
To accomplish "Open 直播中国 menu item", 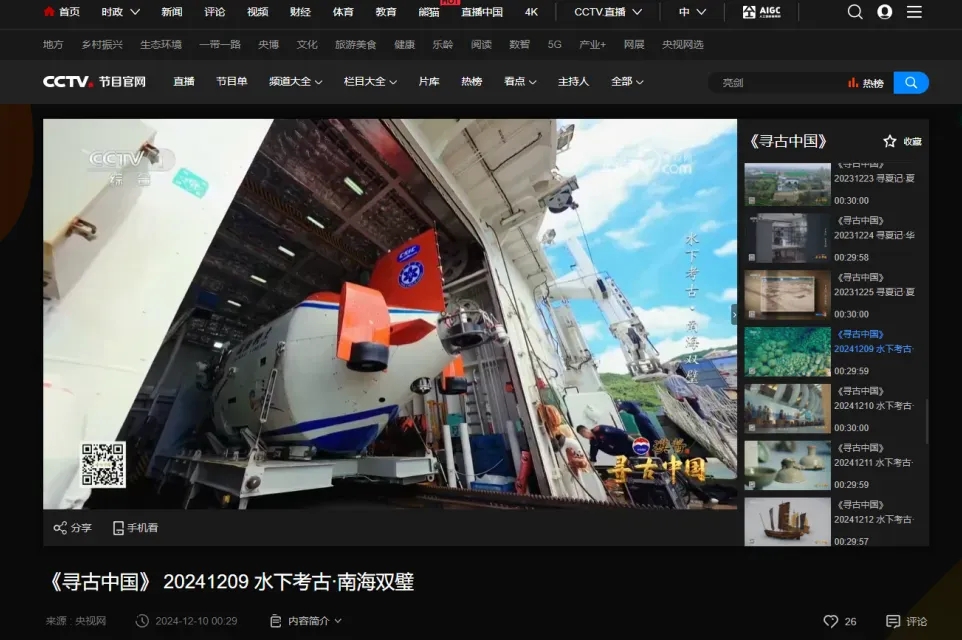I will tap(482, 12).
